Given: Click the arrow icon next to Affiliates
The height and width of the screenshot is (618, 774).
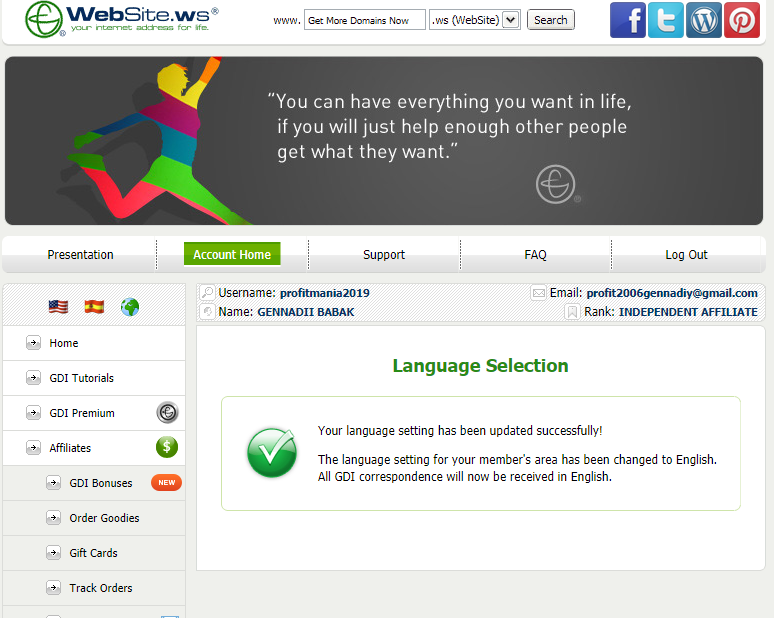Looking at the screenshot, I should point(33,448).
